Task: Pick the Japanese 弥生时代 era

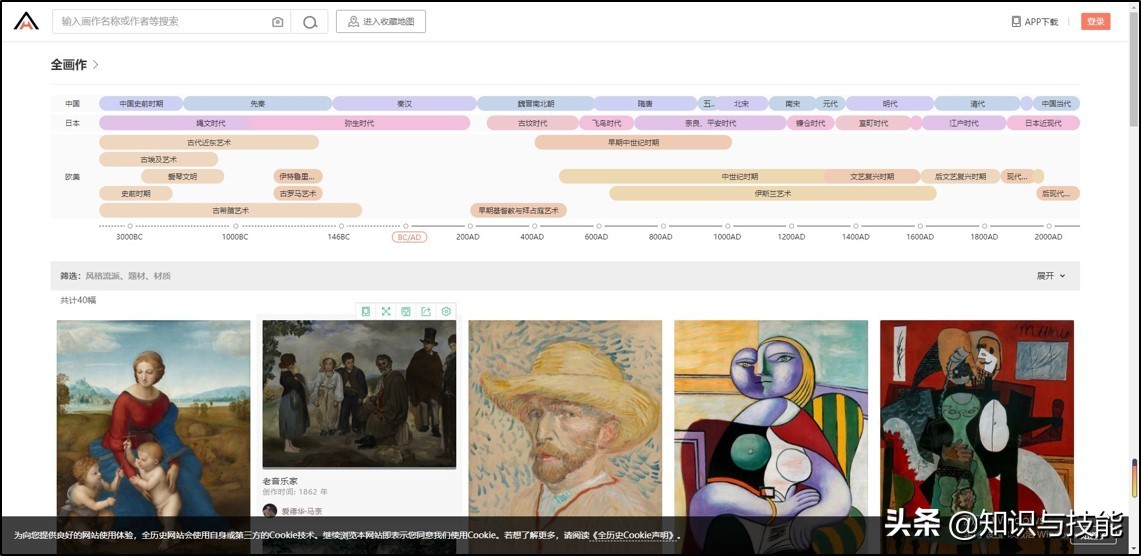Action: coord(359,124)
